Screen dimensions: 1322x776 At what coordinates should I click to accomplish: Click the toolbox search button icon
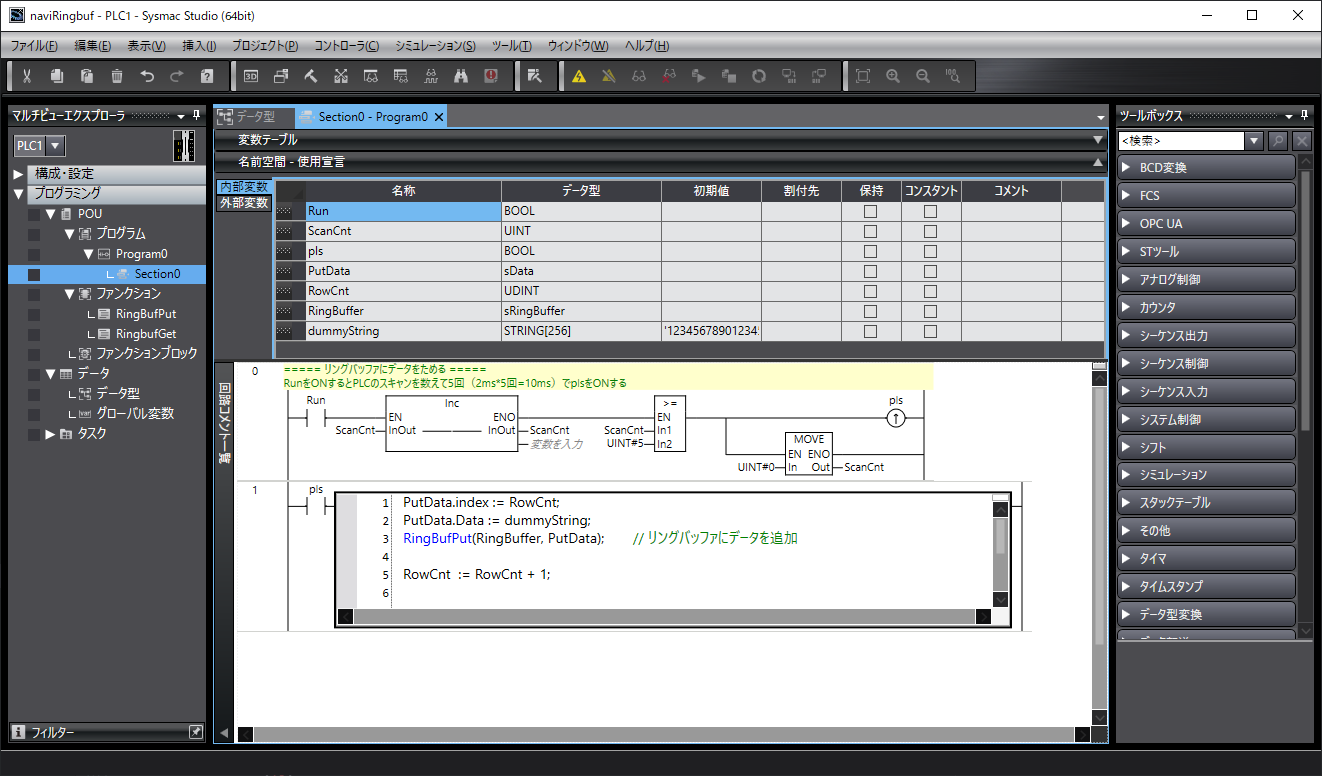(x=1278, y=141)
